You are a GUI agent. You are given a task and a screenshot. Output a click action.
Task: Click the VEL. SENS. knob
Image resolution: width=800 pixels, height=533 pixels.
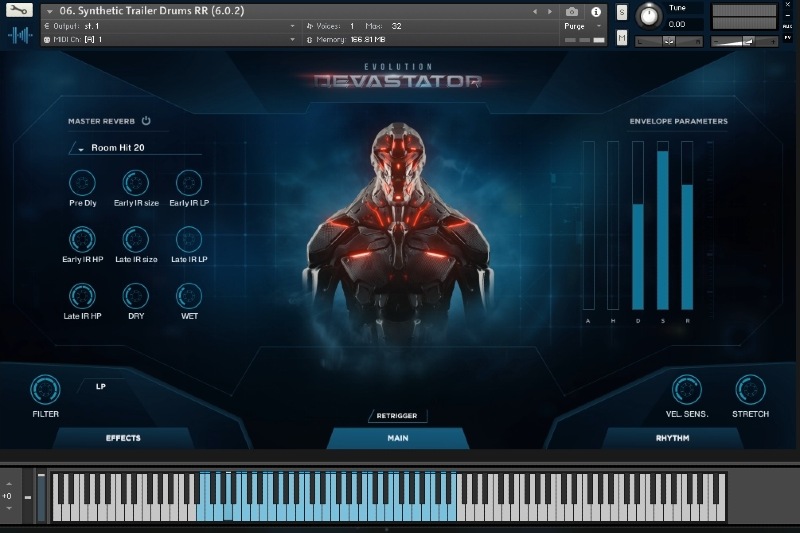(686, 390)
